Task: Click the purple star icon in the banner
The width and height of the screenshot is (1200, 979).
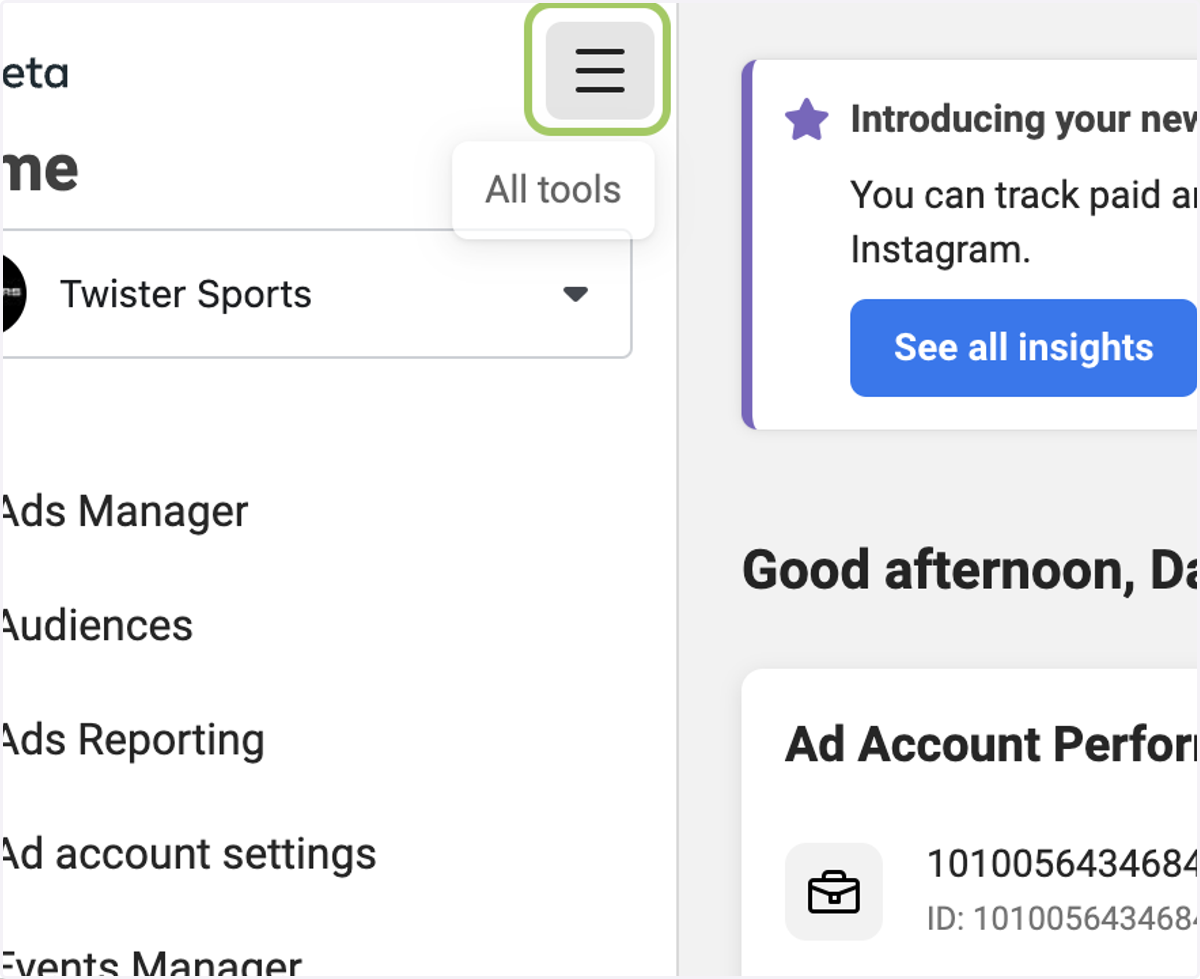Action: 807,120
